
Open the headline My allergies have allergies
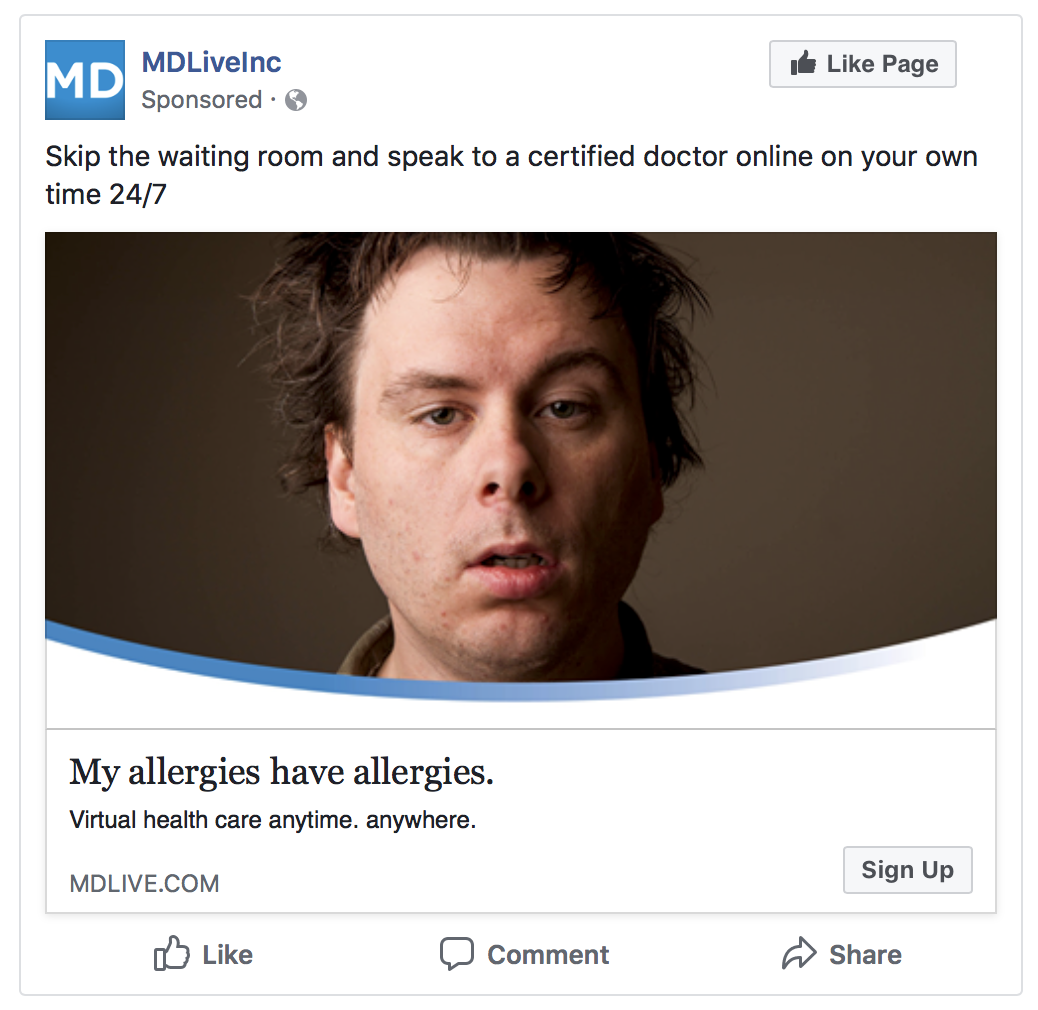281,772
